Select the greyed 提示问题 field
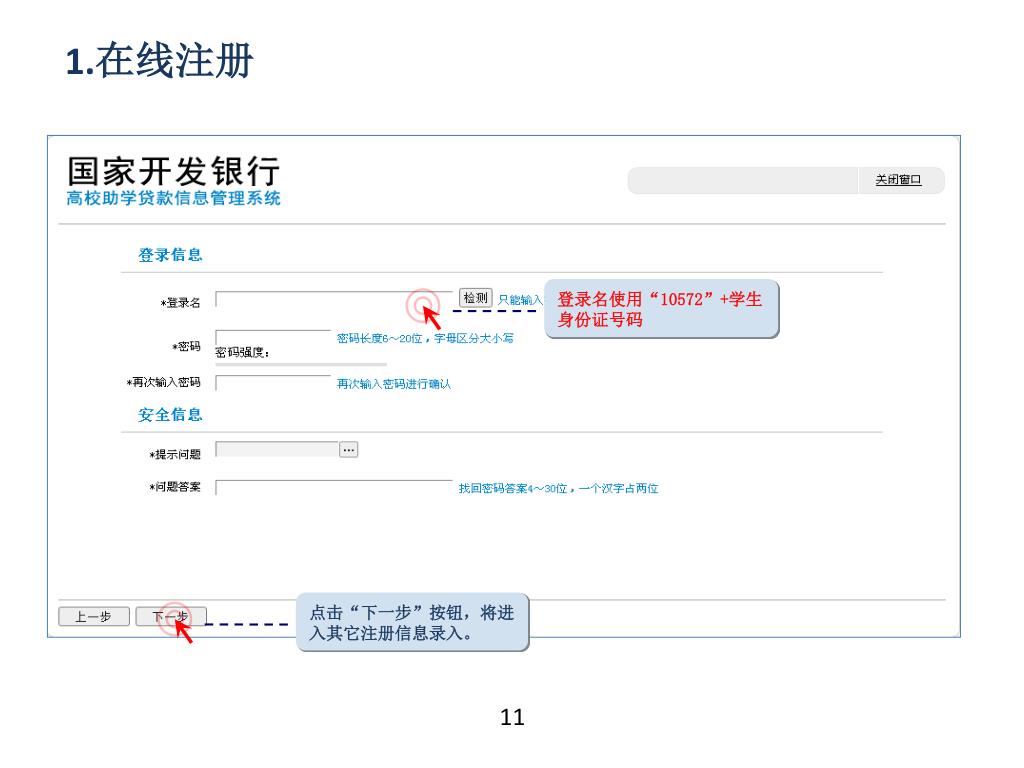Image resolution: width=1024 pixels, height=768 pixels. tap(277, 449)
